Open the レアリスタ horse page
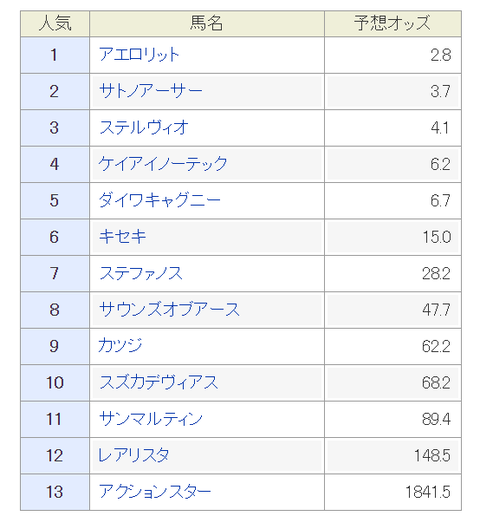This screenshot has width=480, height=516. click(x=134, y=455)
